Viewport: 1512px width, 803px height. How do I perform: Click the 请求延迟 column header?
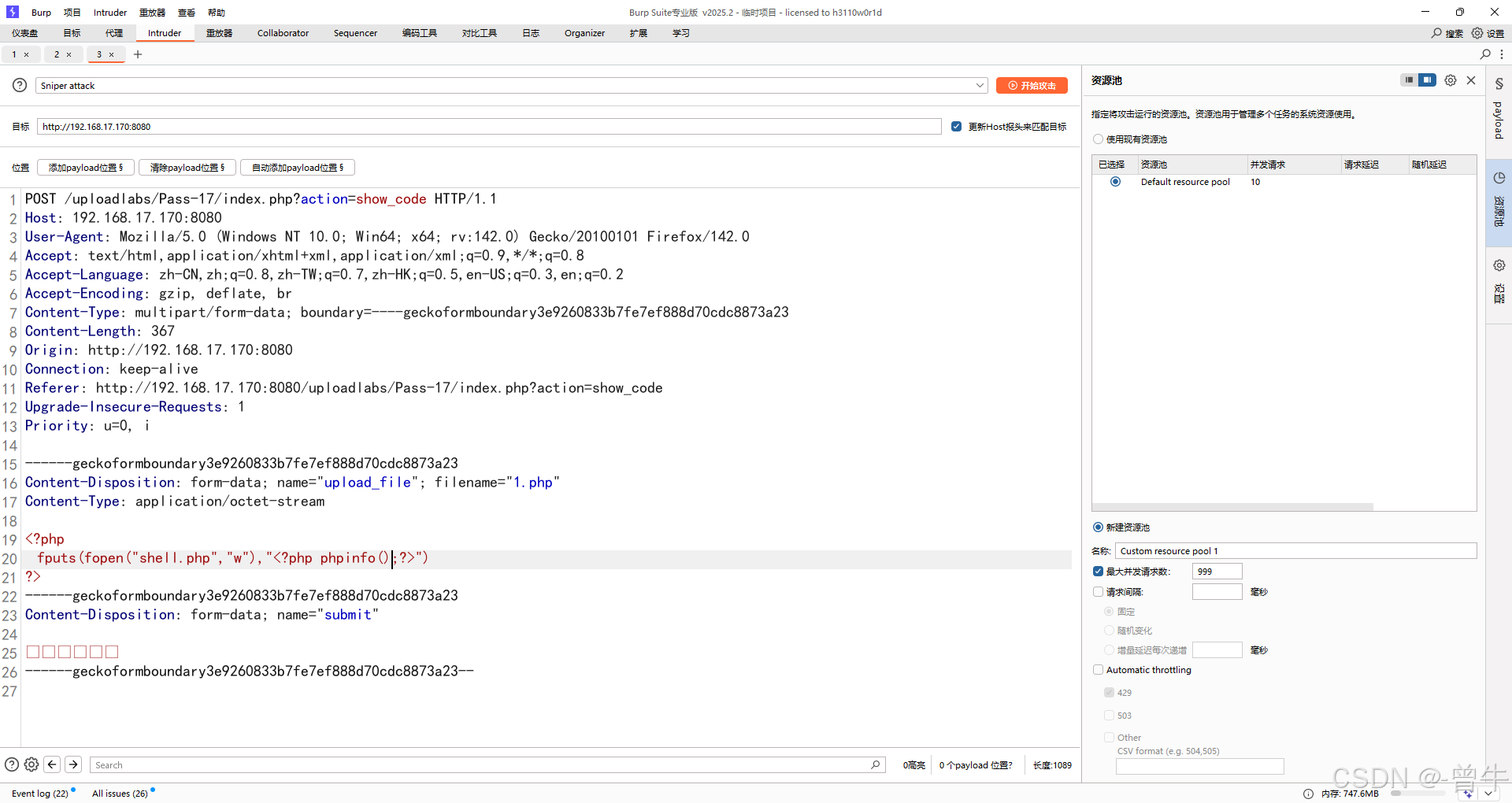1374,165
